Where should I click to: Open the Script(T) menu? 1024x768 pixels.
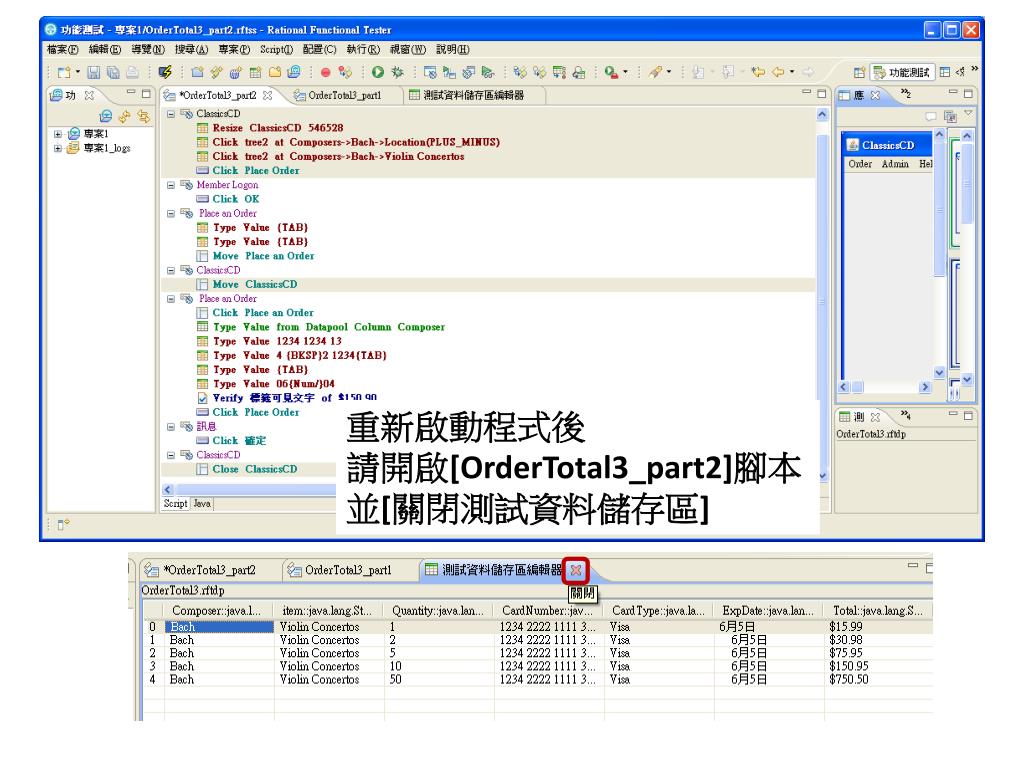(276, 50)
